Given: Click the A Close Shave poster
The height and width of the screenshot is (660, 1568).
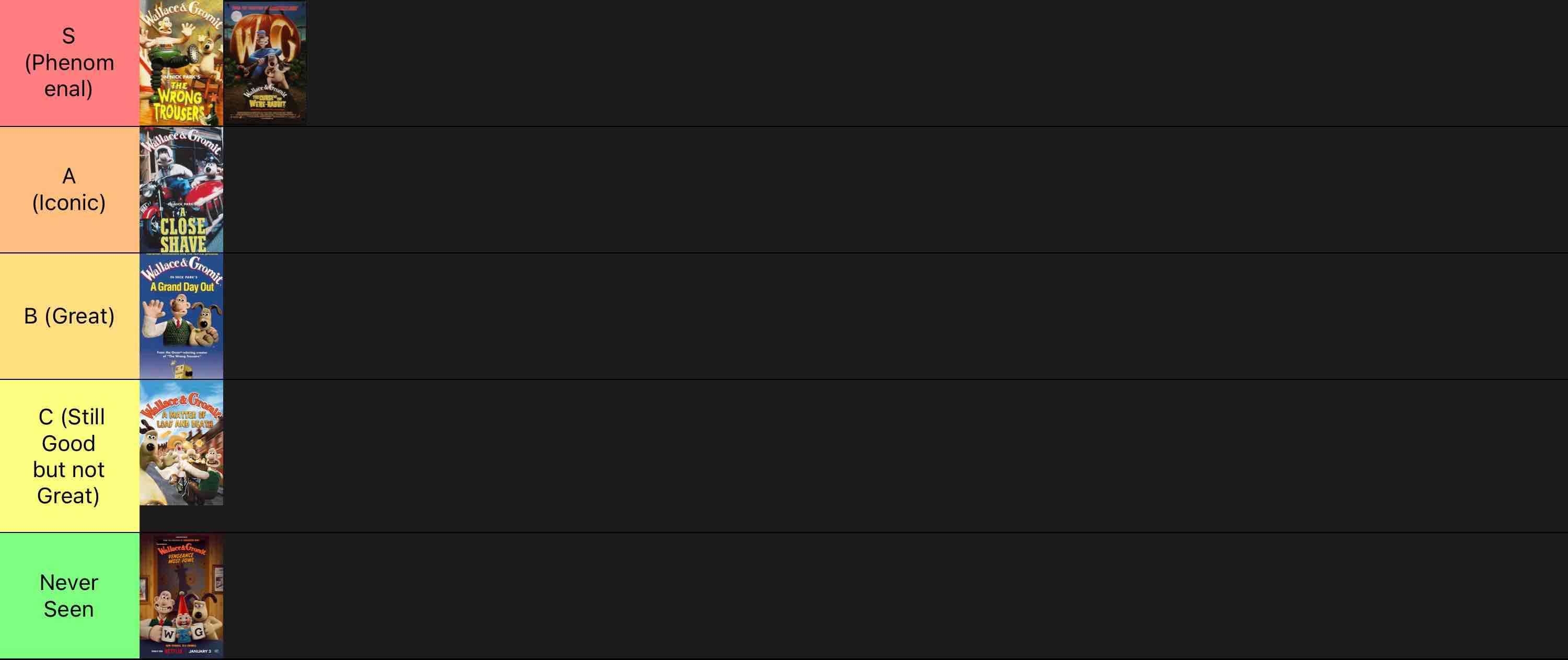Looking at the screenshot, I should pos(181,189).
